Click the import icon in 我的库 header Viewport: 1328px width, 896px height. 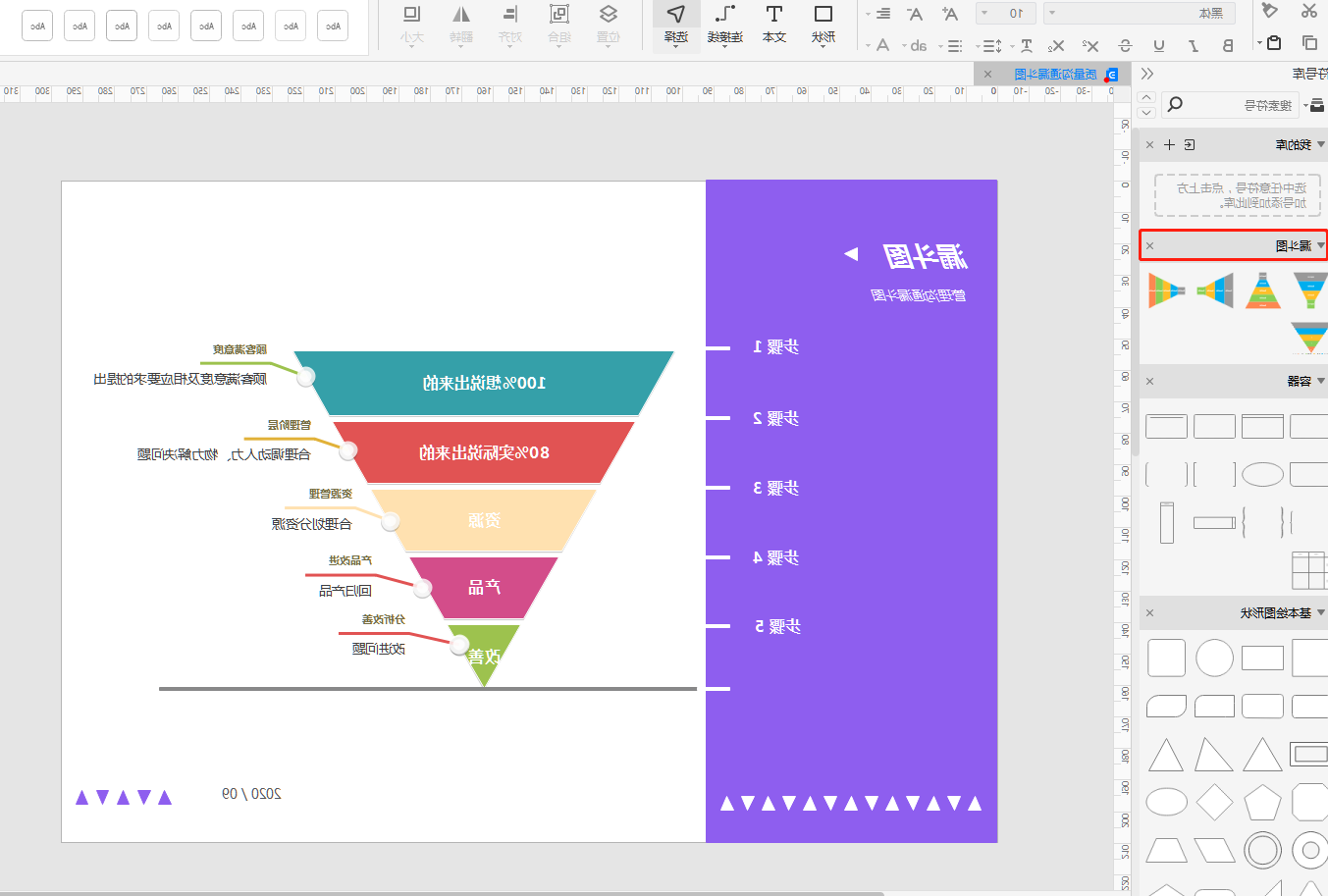(1190, 144)
